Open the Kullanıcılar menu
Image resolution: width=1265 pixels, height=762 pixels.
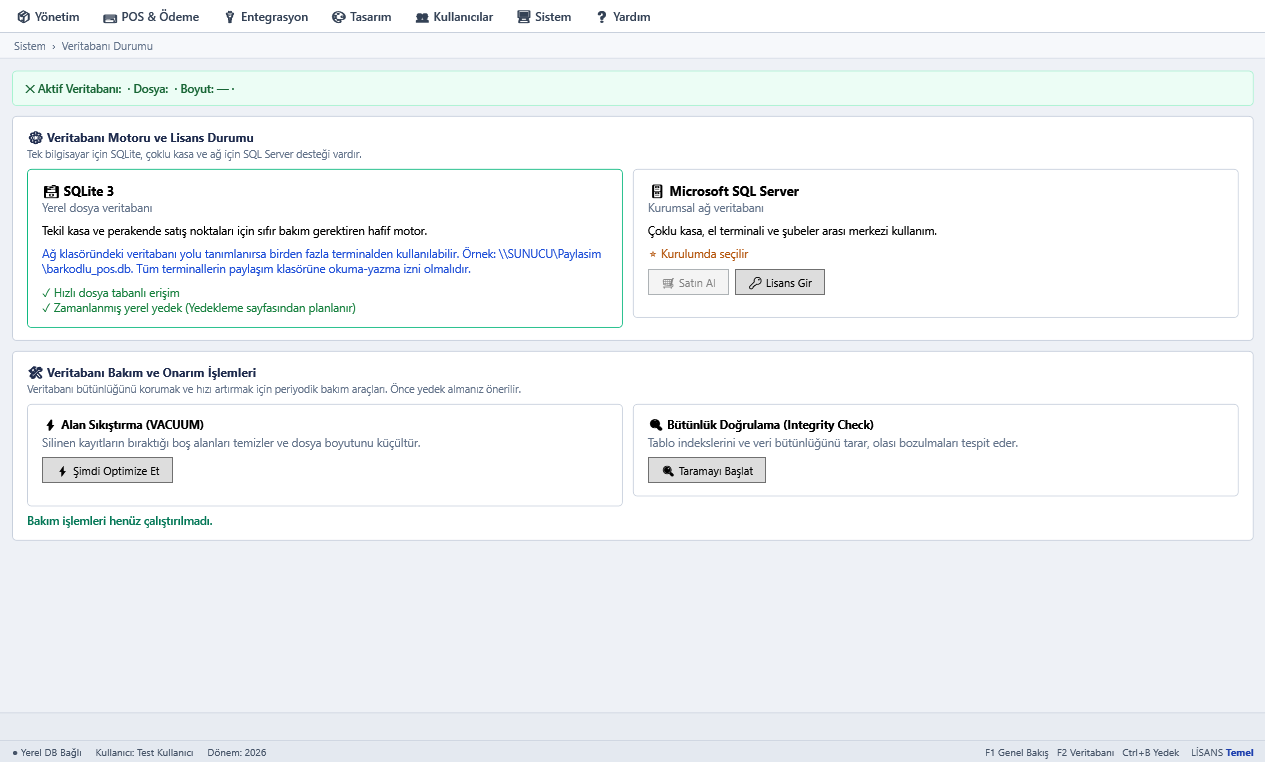coord(454,17)
